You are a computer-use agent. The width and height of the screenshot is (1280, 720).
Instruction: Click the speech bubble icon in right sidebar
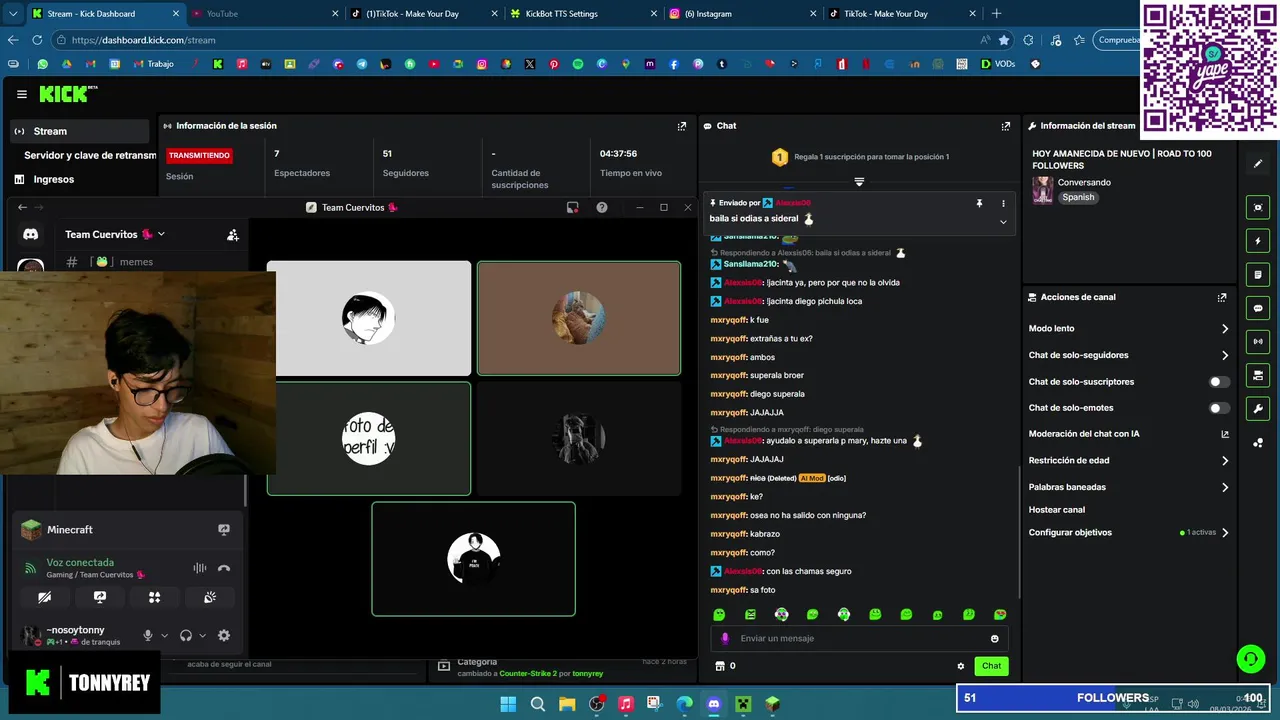coord(1258,308)
